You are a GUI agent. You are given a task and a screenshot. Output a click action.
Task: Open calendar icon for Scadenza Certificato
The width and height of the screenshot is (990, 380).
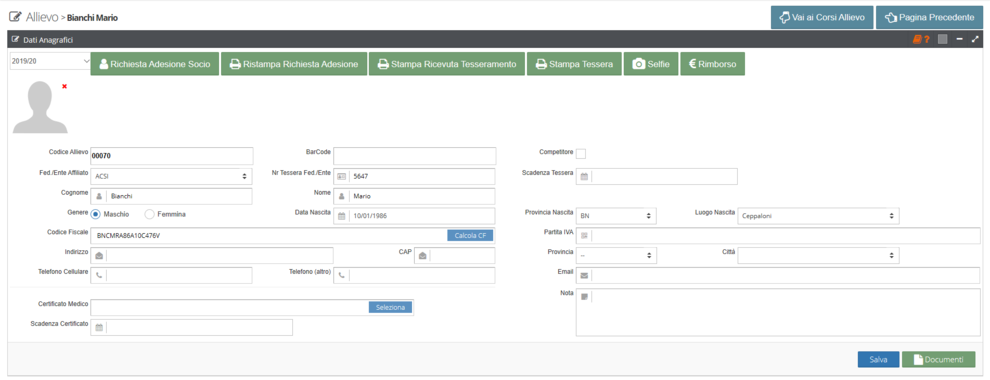click(99, 328)
